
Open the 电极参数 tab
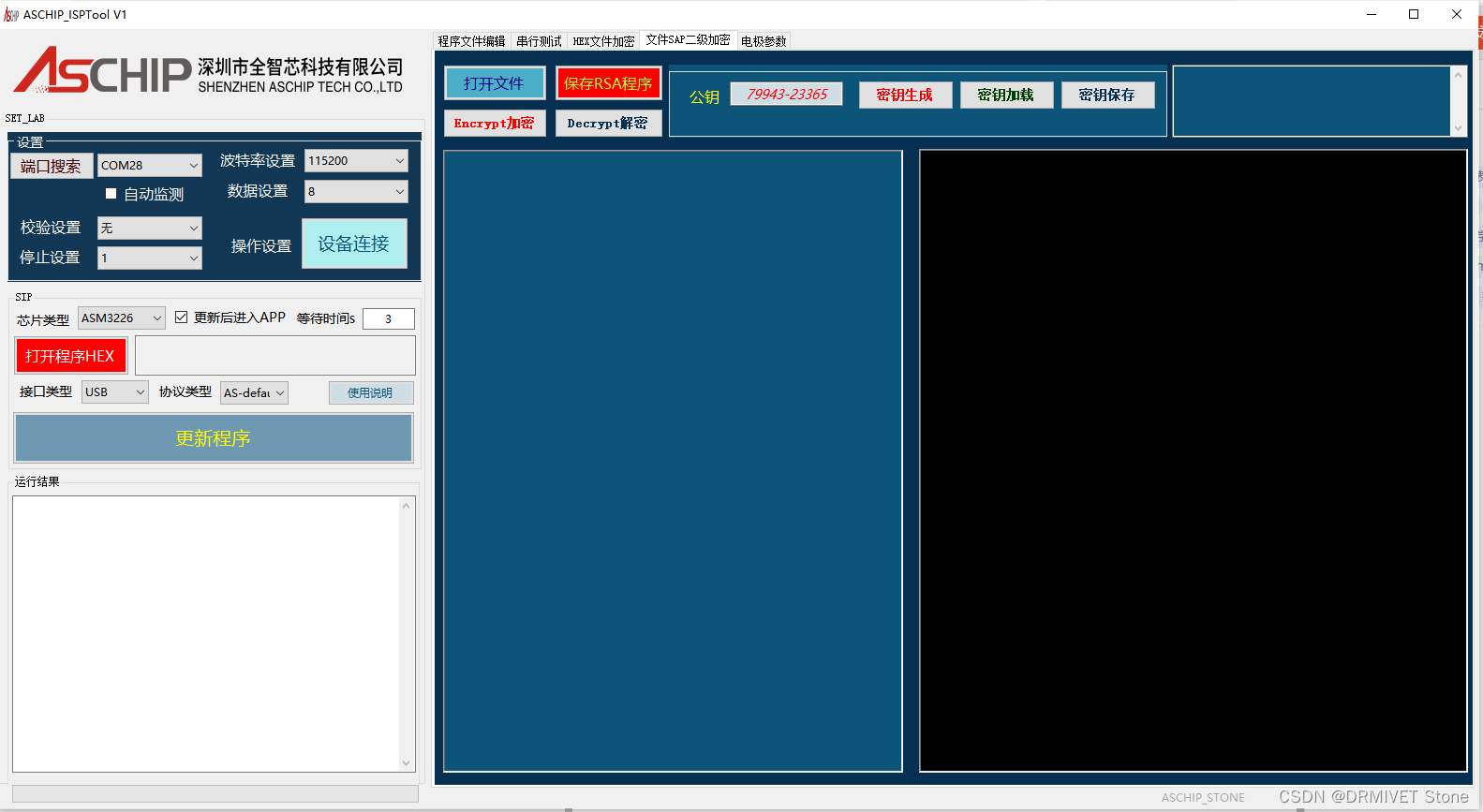click(x=764, y=41)
